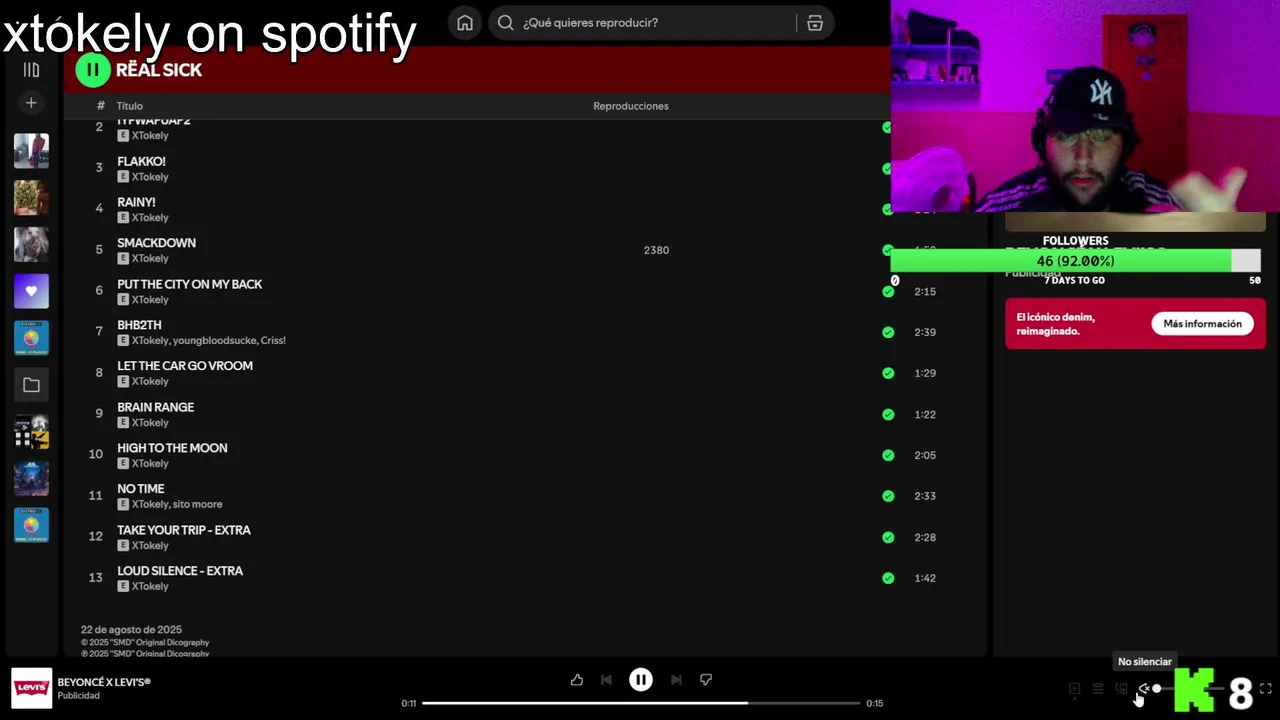Click the 2:39 duration for BHB2TH
This screenshot has height=720, width=1280.
[x=925, y=332]
